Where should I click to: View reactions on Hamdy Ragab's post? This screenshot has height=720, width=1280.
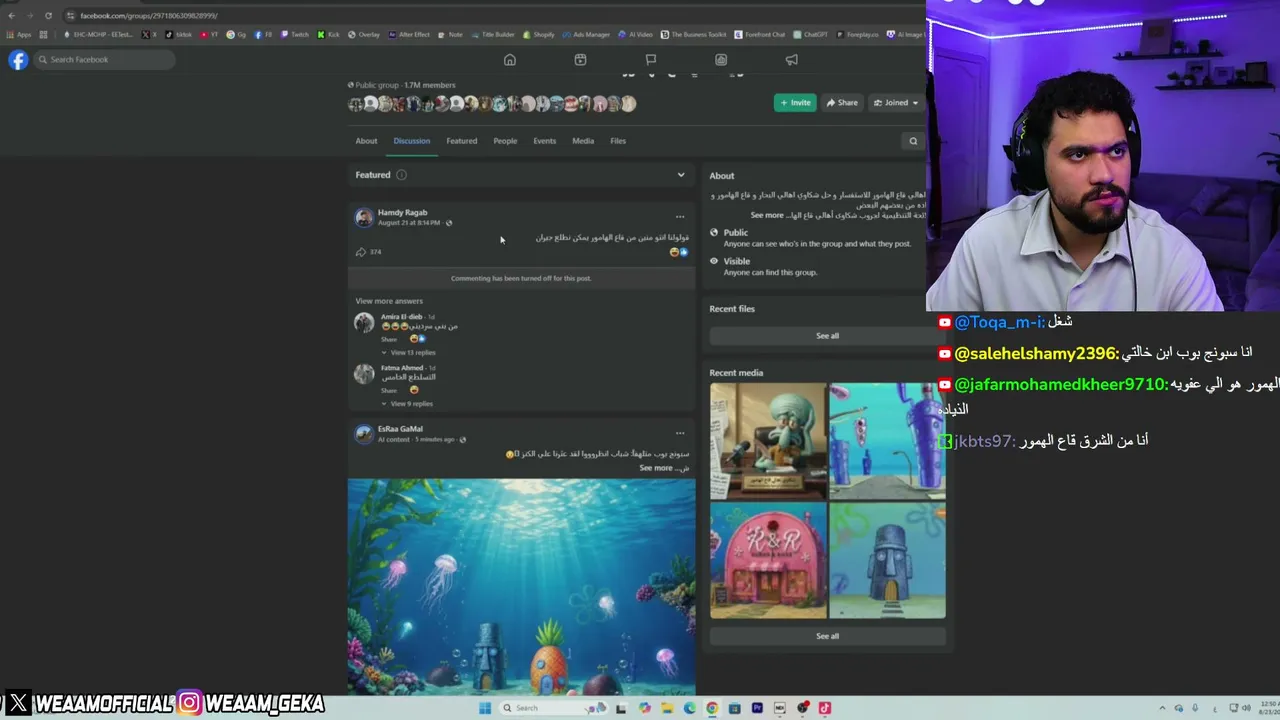679,252
